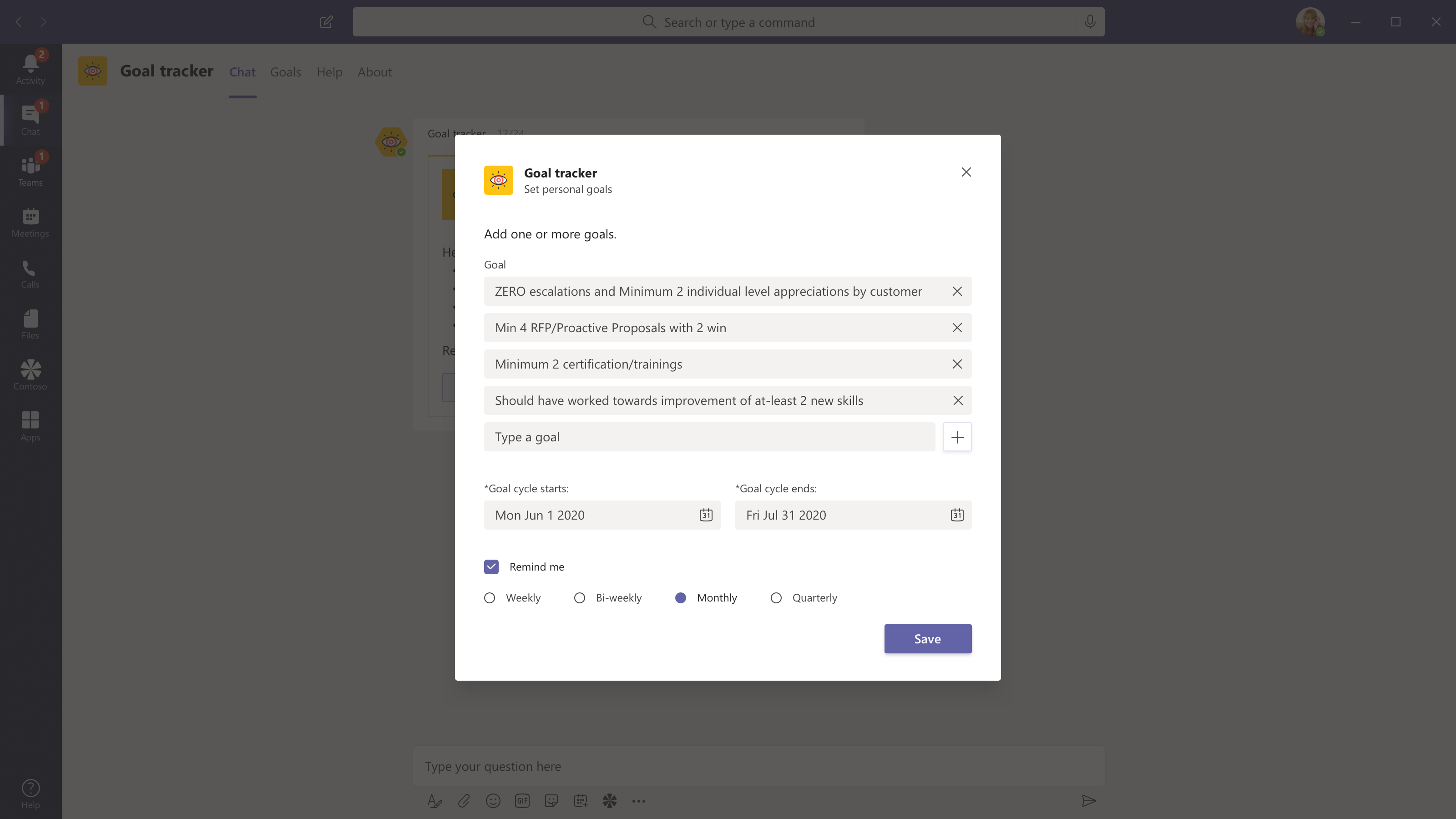Screen dimensions: 1456x819
Task: Open the sticker picker
Action: tap(551, 801)
